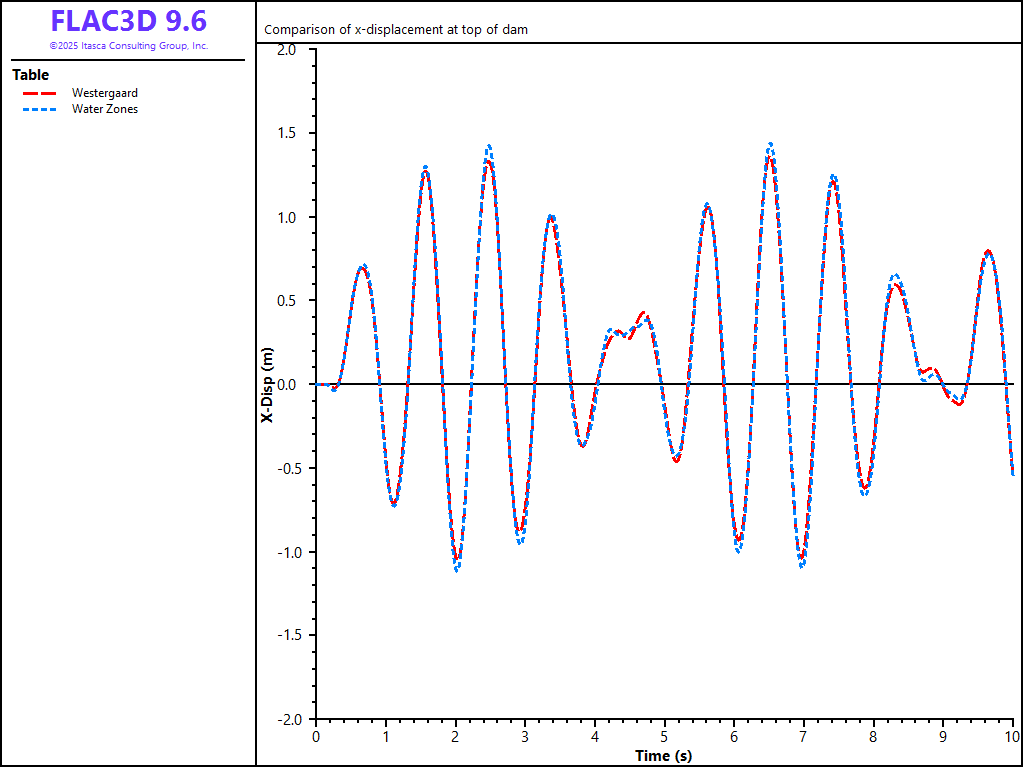Click the Time (s) horizontal axis label
The width and height of the screenshot is (1024, 768).
663,755
